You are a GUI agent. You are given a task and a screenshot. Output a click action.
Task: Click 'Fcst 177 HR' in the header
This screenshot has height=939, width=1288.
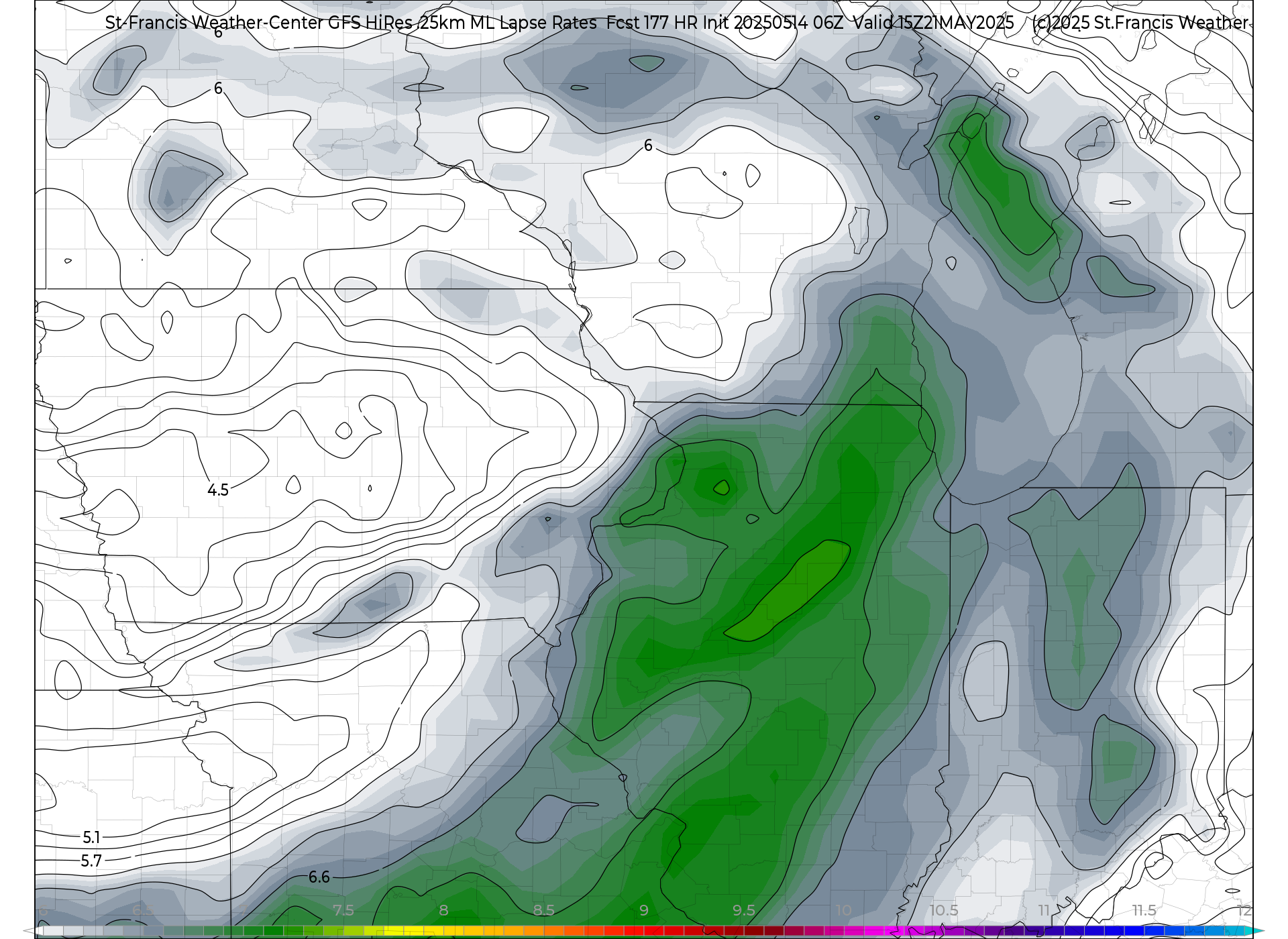(x=653, y=23)
